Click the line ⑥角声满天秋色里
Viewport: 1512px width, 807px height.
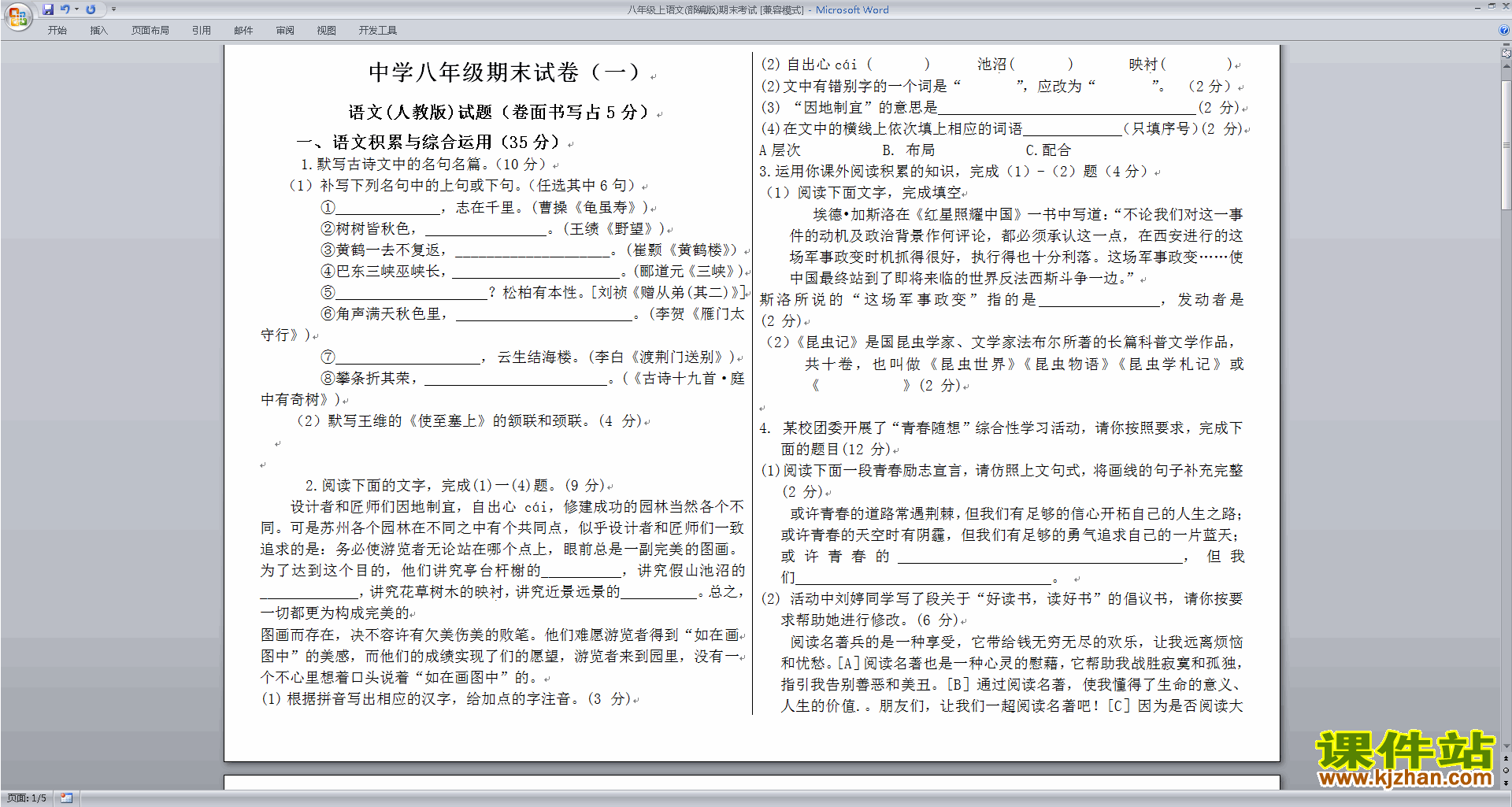tap(532, 314)
